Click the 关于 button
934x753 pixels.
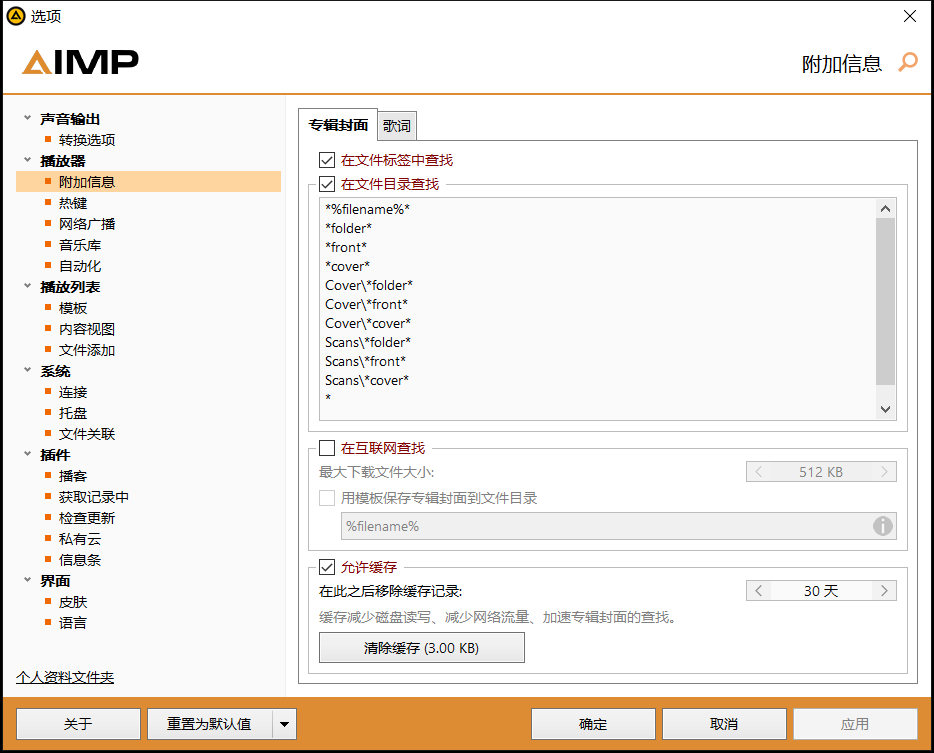point(78,724)
